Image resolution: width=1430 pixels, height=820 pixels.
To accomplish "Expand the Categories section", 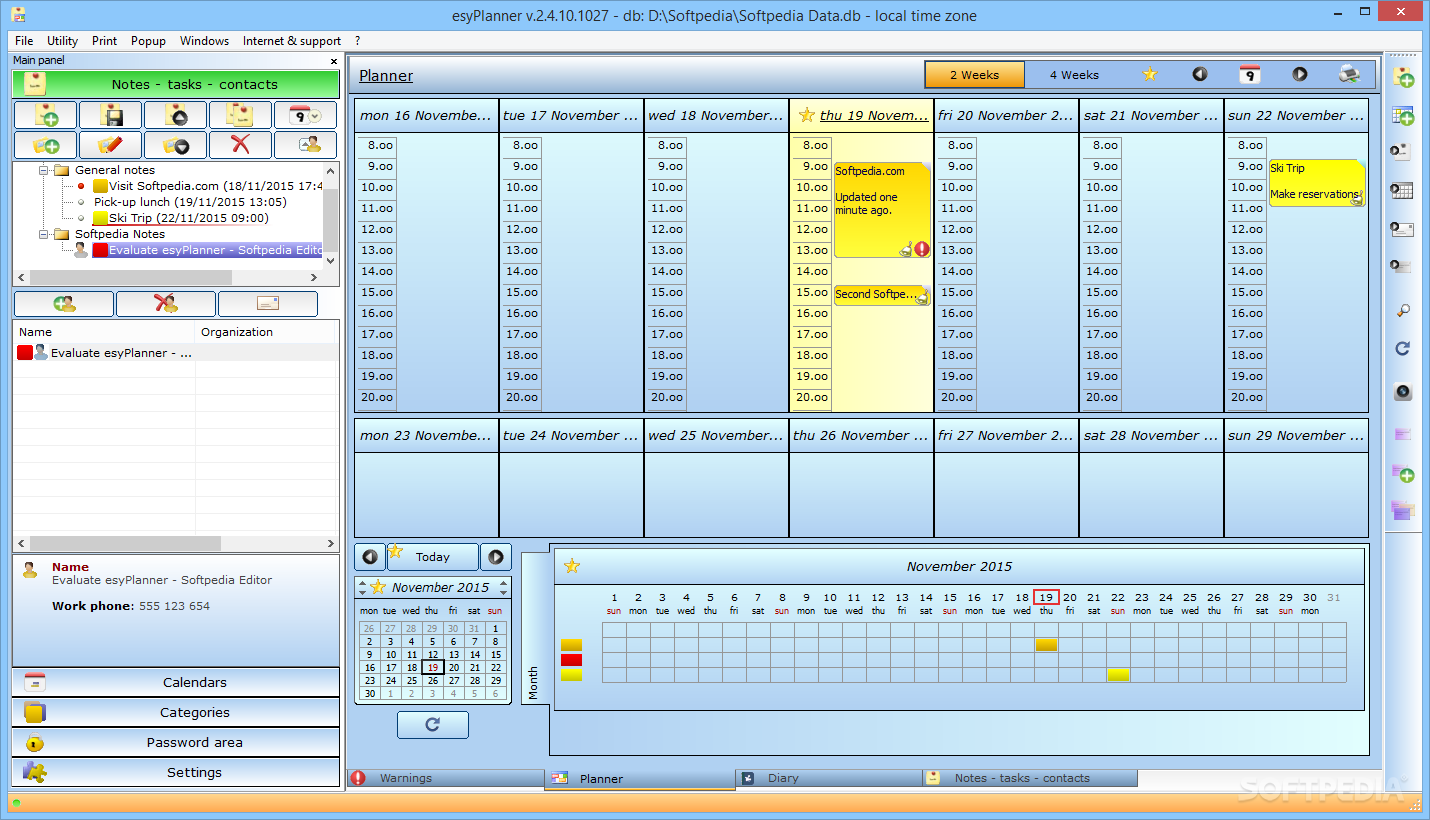I will click(x=176, y=712).
